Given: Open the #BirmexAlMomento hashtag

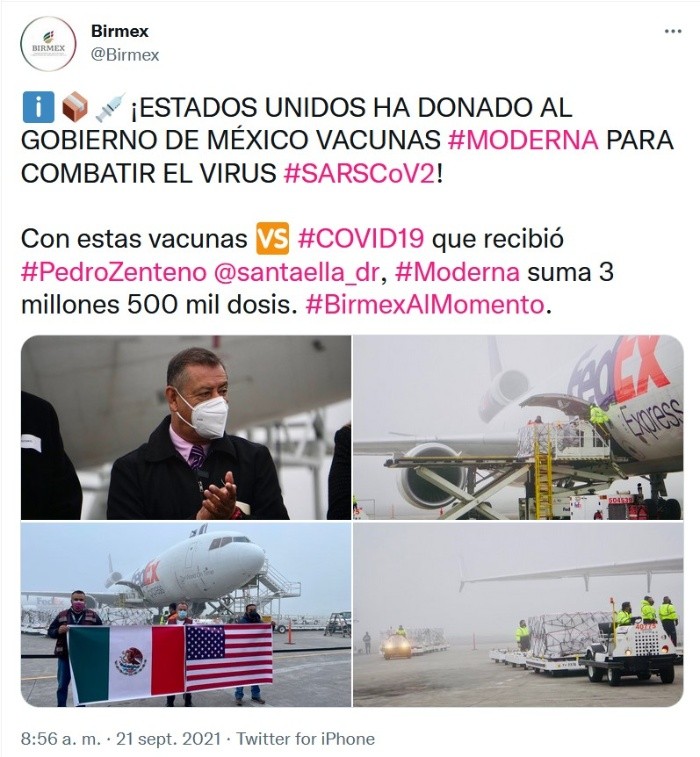Looking at the screenshot, I should (x=425, y=305).
